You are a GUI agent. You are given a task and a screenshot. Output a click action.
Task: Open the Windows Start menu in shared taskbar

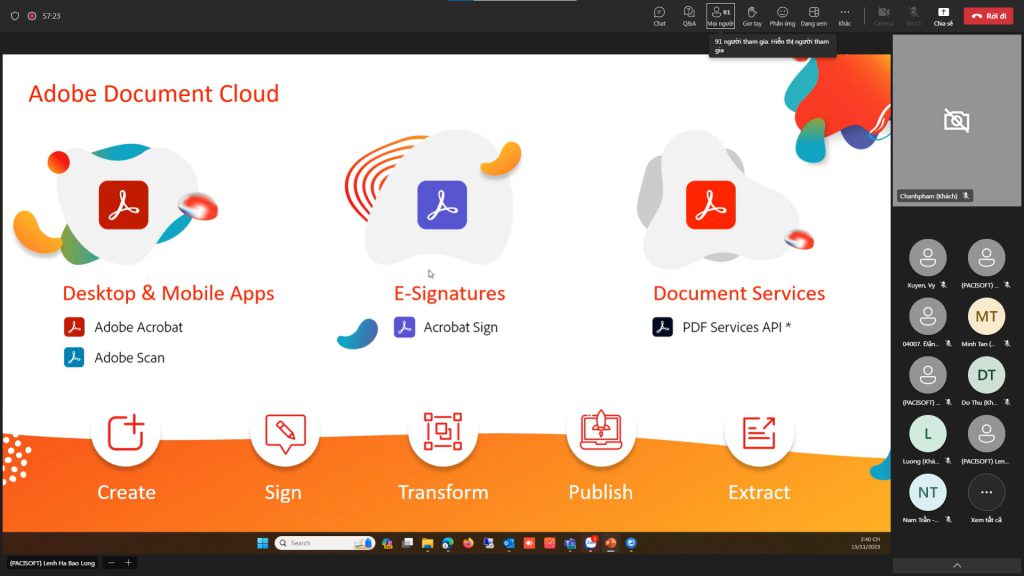pyautogui.click(x=263, y=543)
